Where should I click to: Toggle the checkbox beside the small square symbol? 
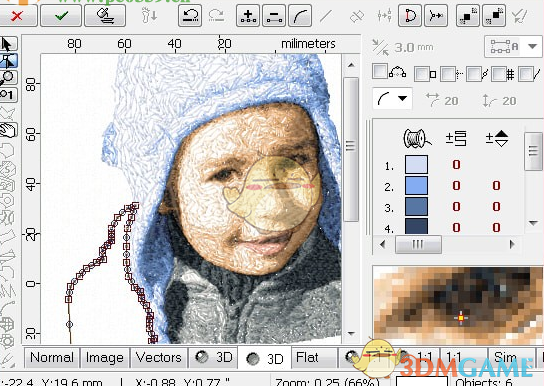pos(422,74)
